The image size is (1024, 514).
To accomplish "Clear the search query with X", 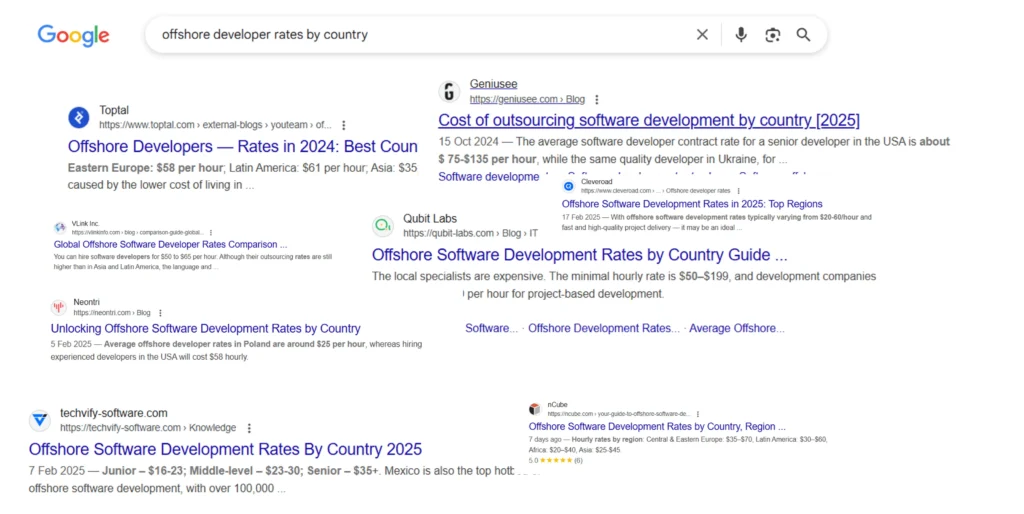I will coord(702,35).
